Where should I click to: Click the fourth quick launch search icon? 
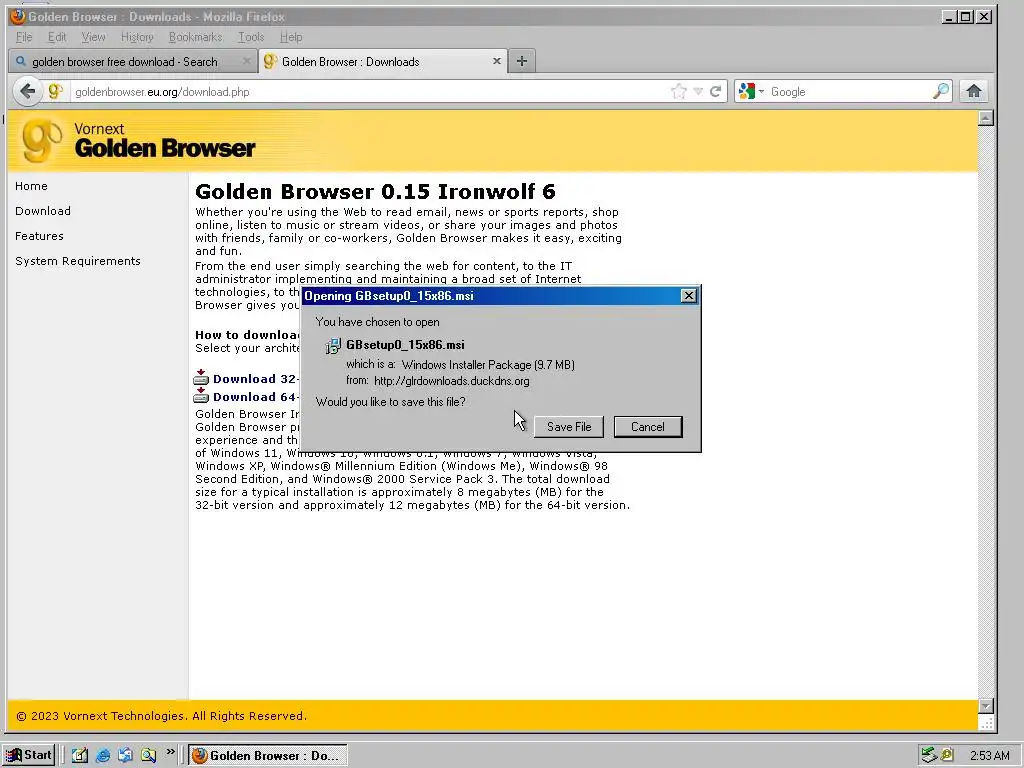[148, 756]
